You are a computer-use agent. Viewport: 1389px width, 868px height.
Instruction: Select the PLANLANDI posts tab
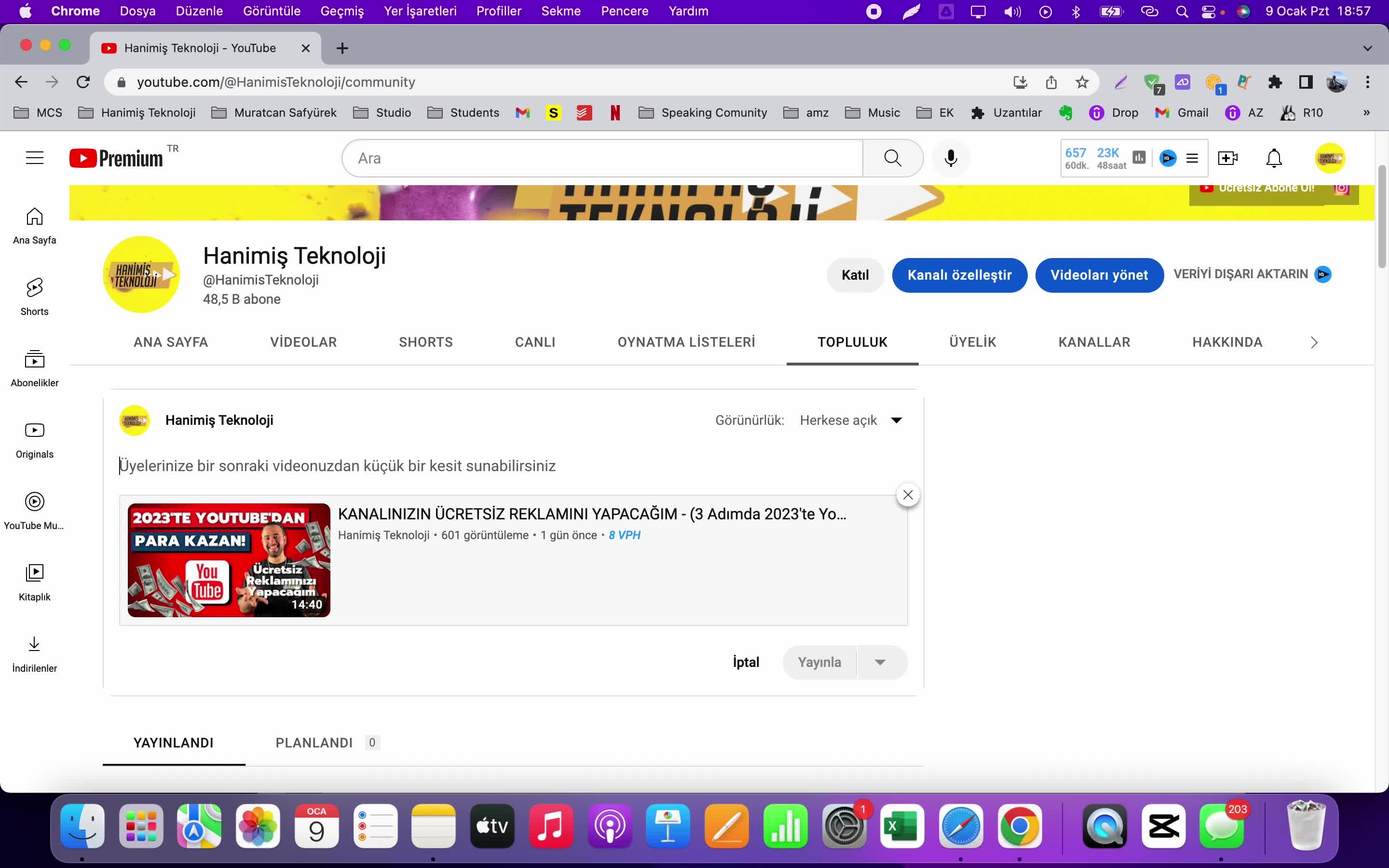[x=327, y=743]
